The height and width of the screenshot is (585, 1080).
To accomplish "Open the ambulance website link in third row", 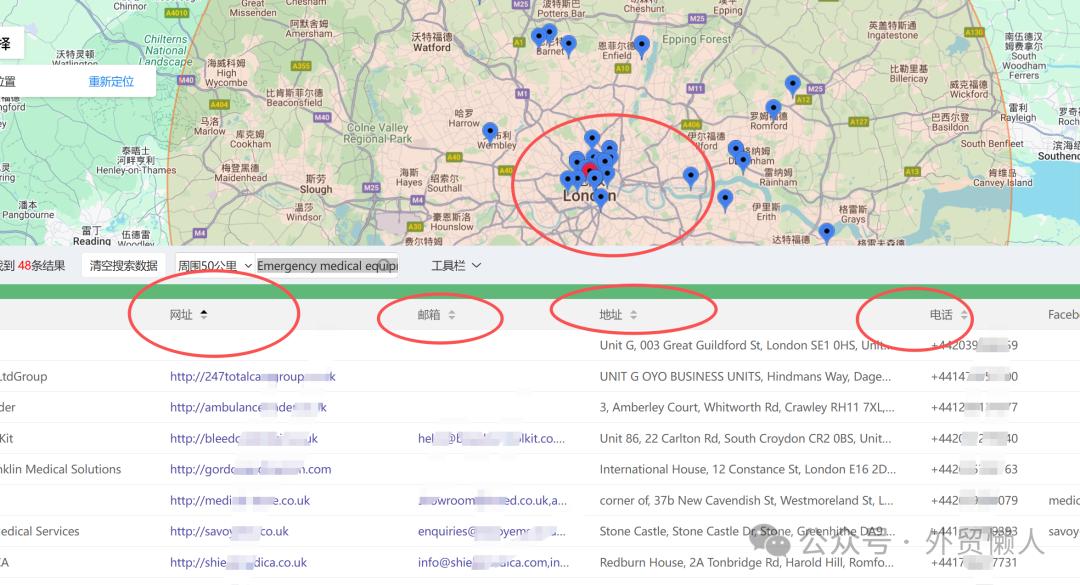I will tap(248, 408).
